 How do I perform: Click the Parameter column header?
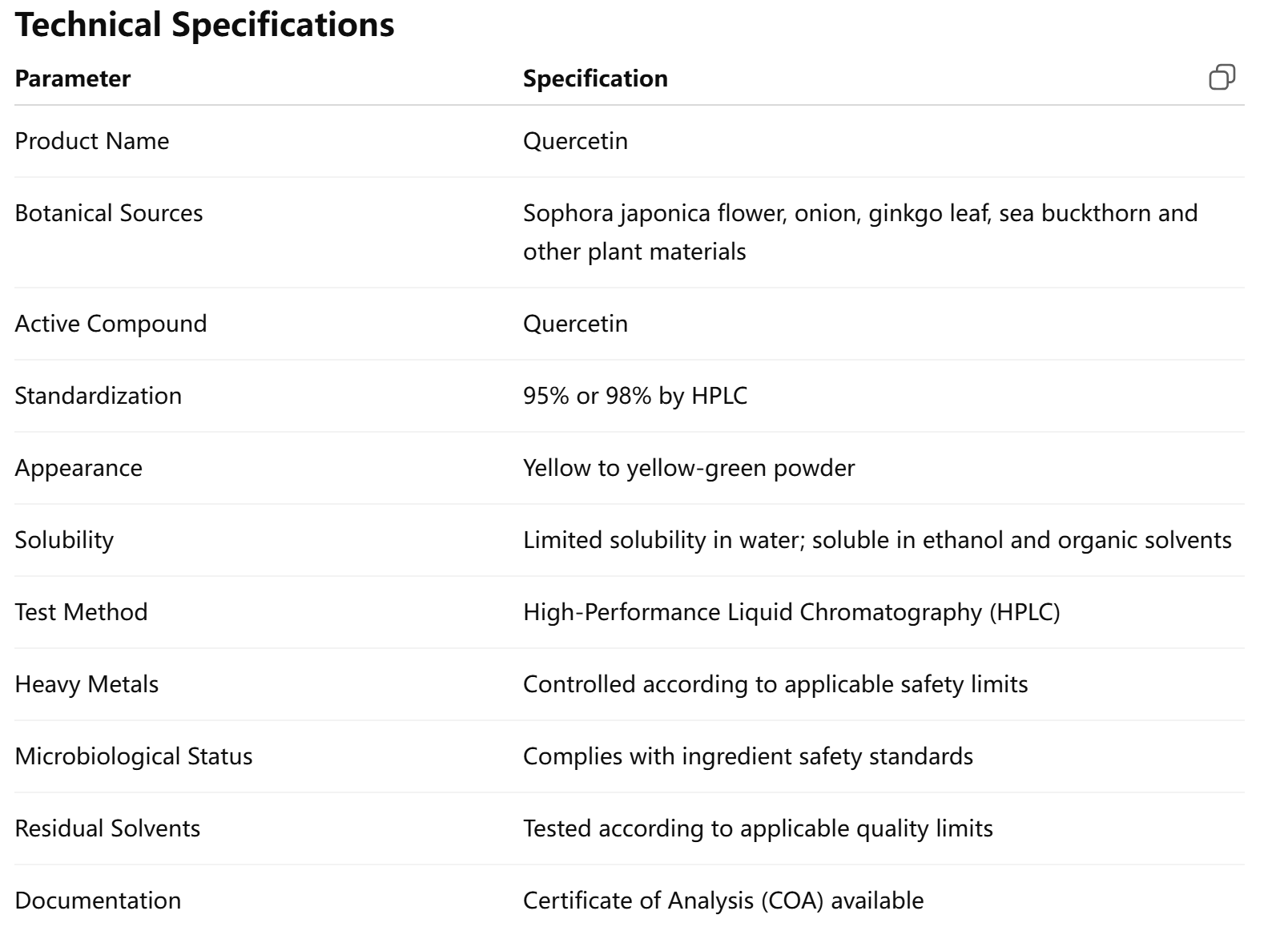click(x=72, y=79)
